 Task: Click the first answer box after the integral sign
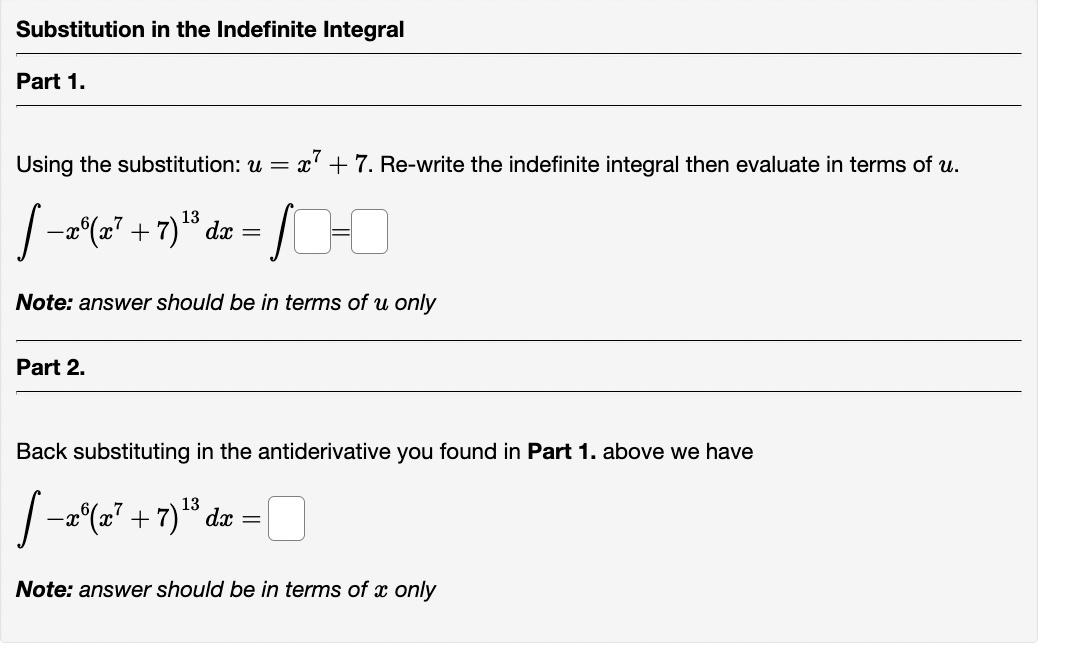pos(312,229)
